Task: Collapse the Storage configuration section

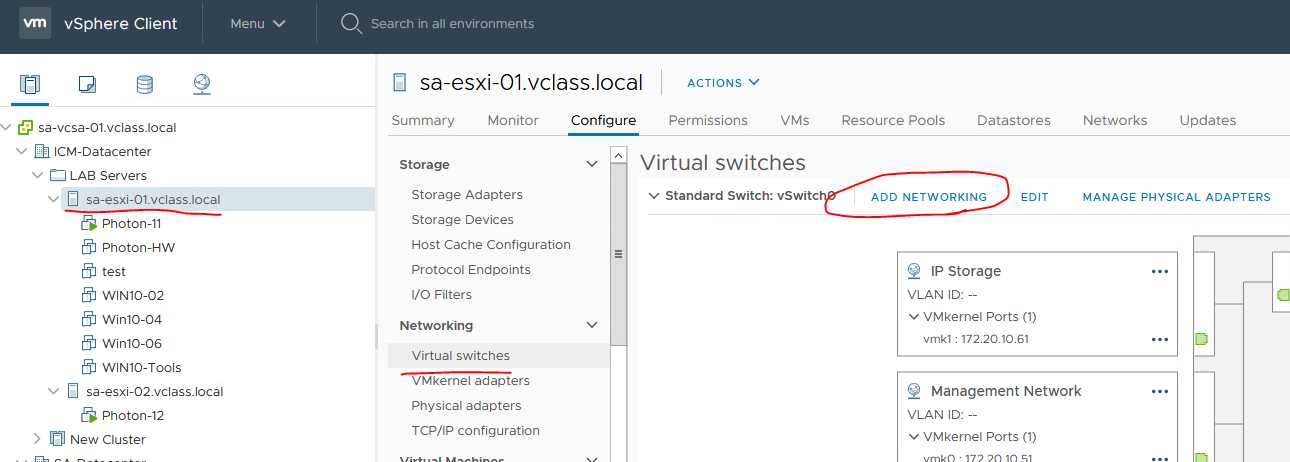Action: (592, 165)
